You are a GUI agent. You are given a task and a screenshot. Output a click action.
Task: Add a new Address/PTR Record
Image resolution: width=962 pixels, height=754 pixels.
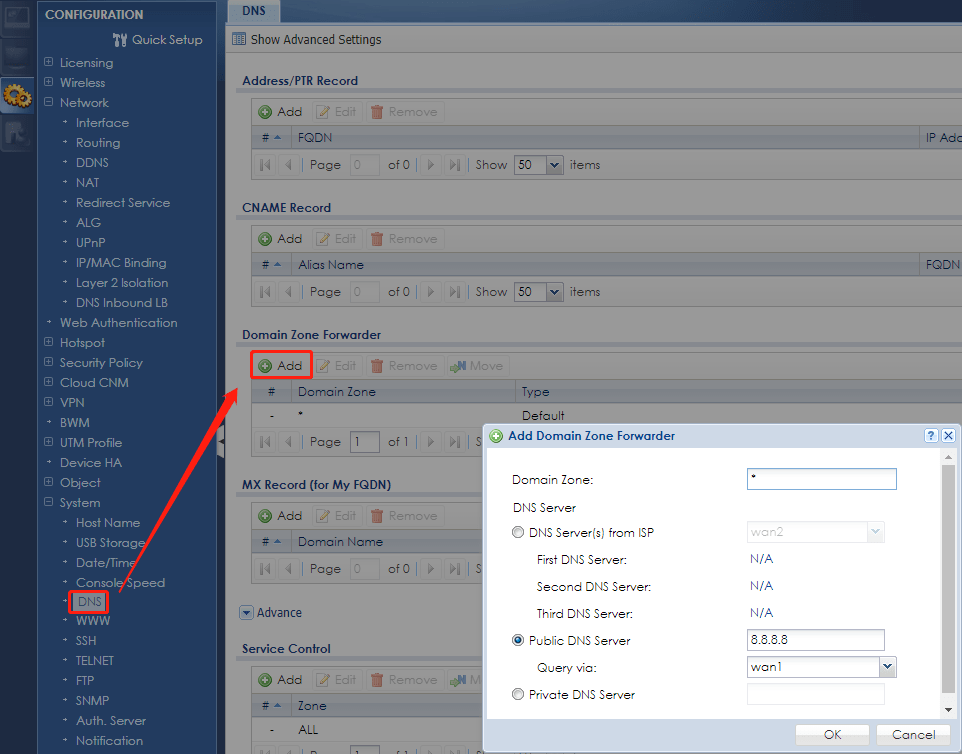point(280,112)
